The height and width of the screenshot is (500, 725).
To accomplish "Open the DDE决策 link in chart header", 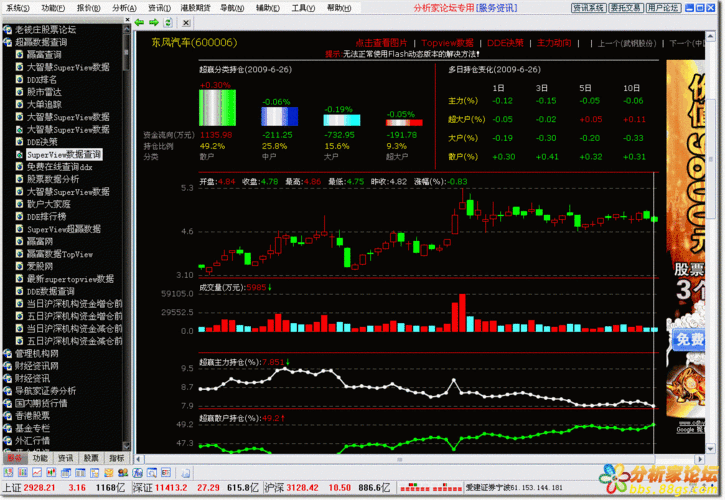I will pyautogui.click(x=505, y=43).
